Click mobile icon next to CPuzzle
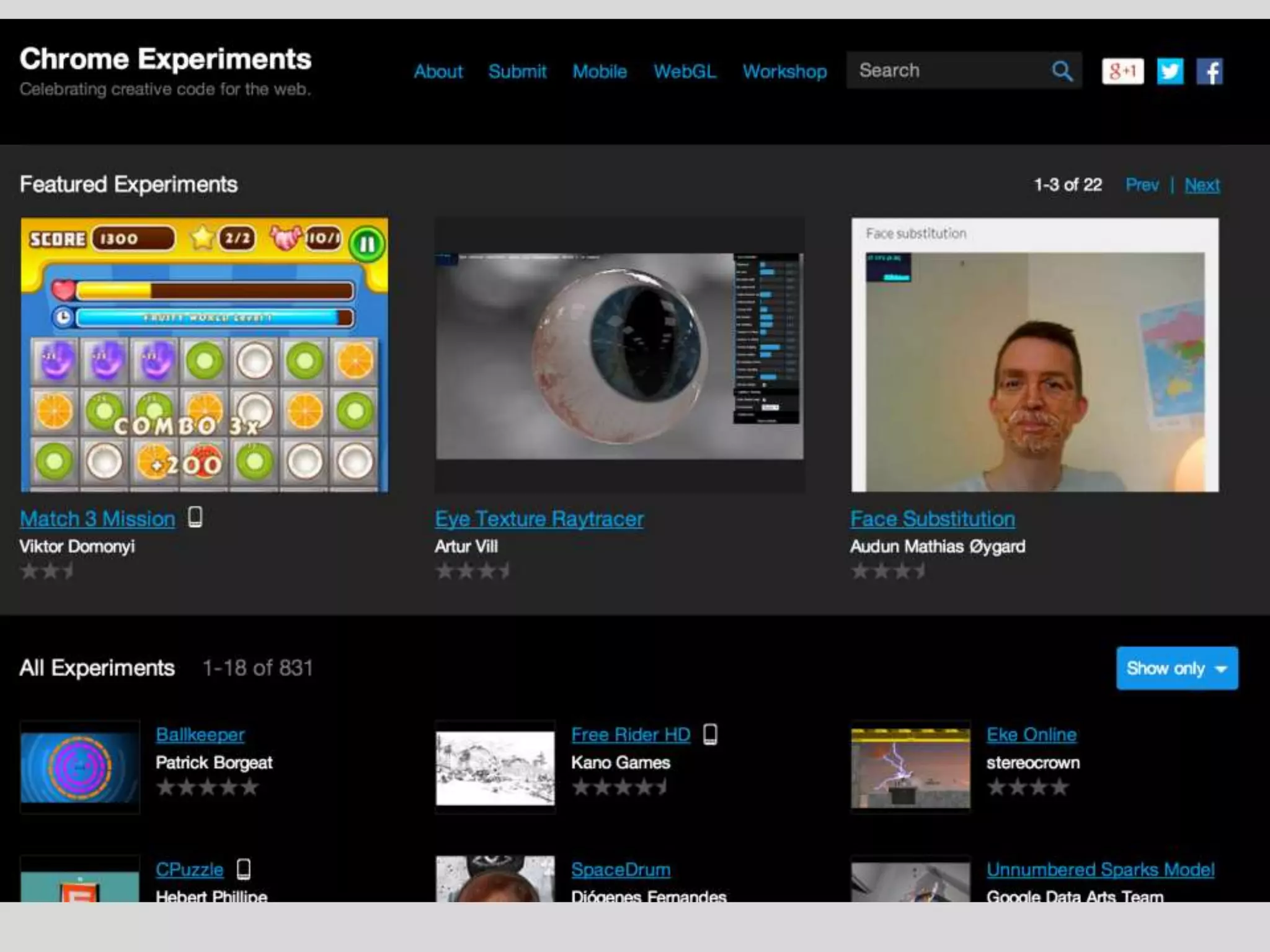The width and height of the screenshot is (1270, 952). pos(244,870)
